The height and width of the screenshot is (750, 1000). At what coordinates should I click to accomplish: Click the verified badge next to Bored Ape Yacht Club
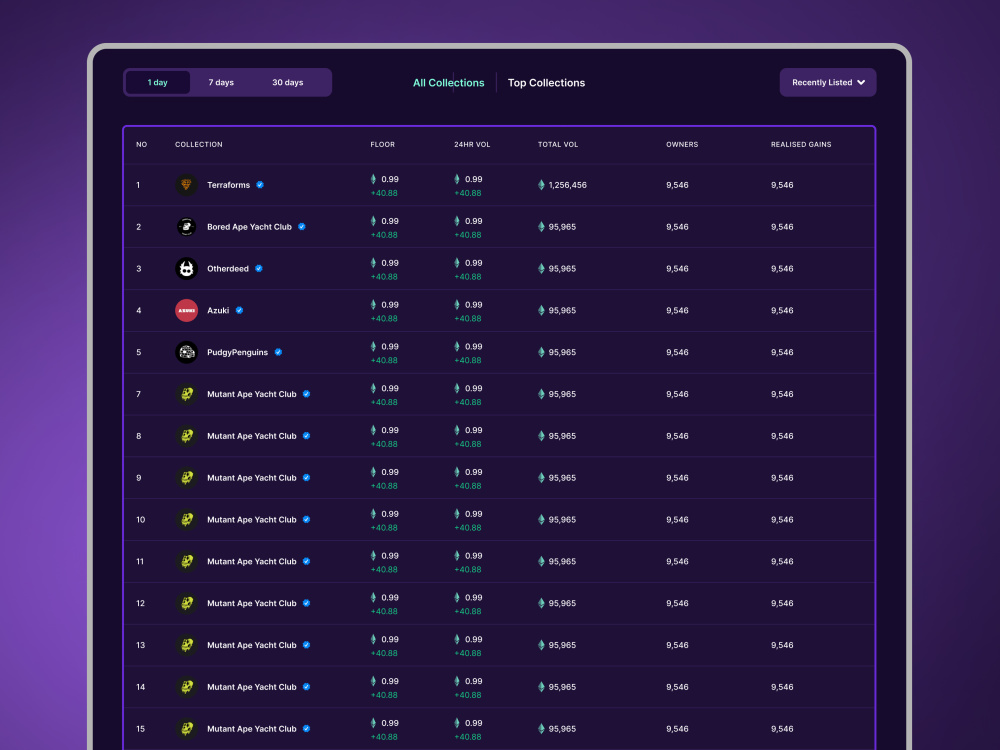302,226
